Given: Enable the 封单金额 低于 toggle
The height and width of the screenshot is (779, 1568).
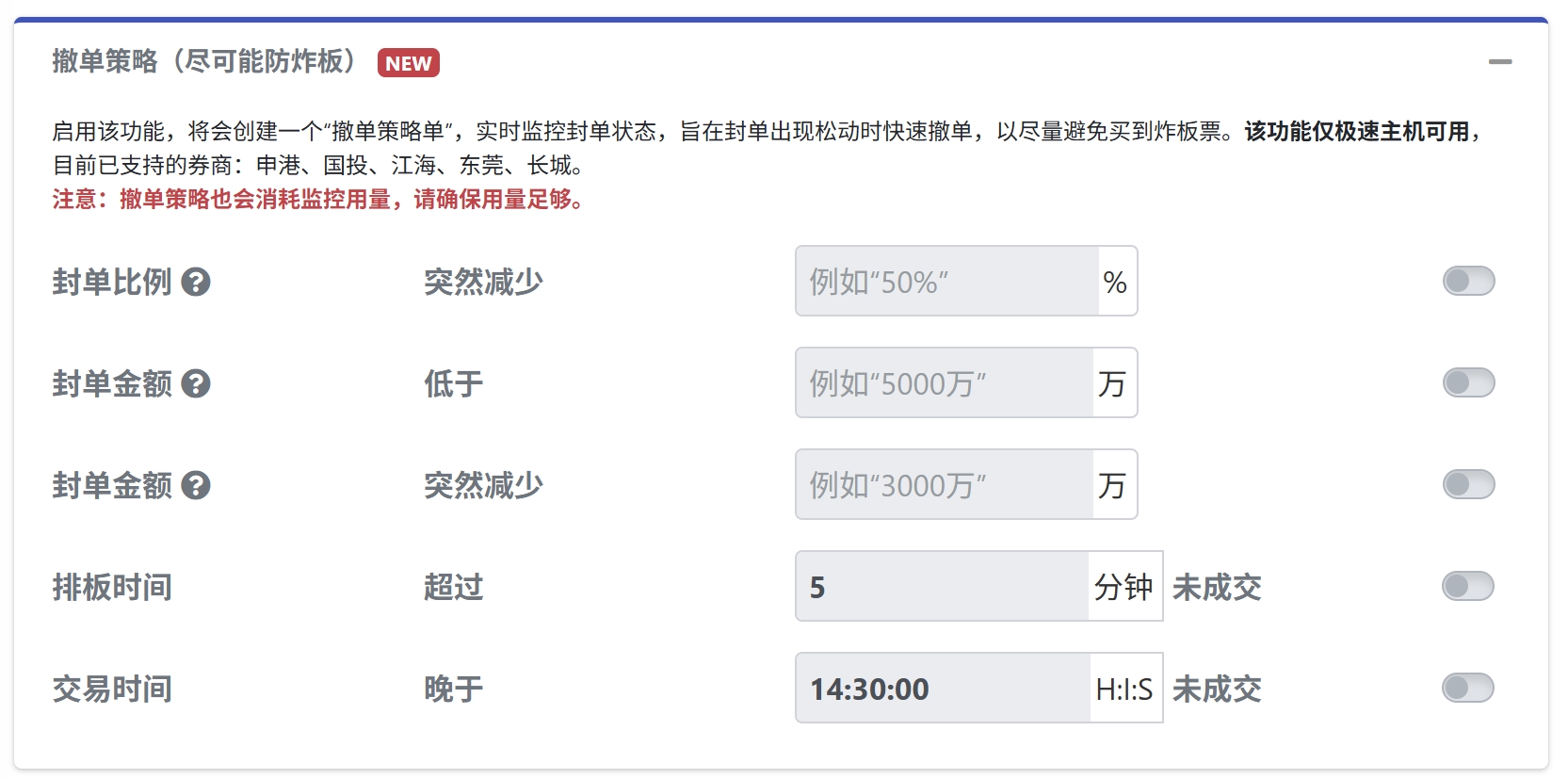Looking at the screenshot, I should [x=1468, y=382].
